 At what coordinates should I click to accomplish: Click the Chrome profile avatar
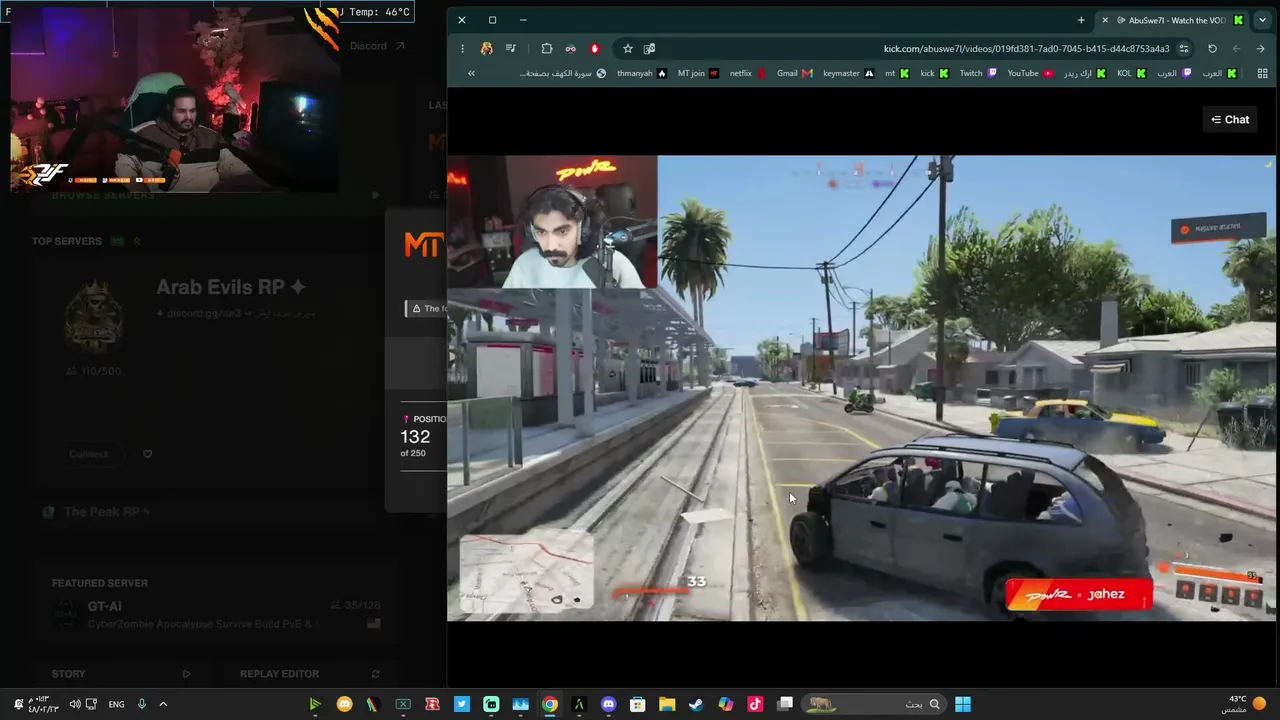pyautogui.click(x=487, y=48)
